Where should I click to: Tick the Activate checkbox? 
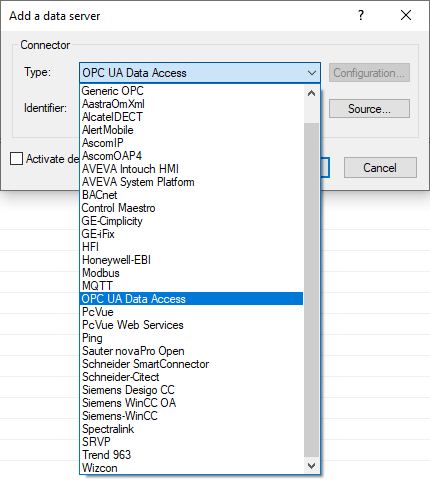tap(16, 159)
